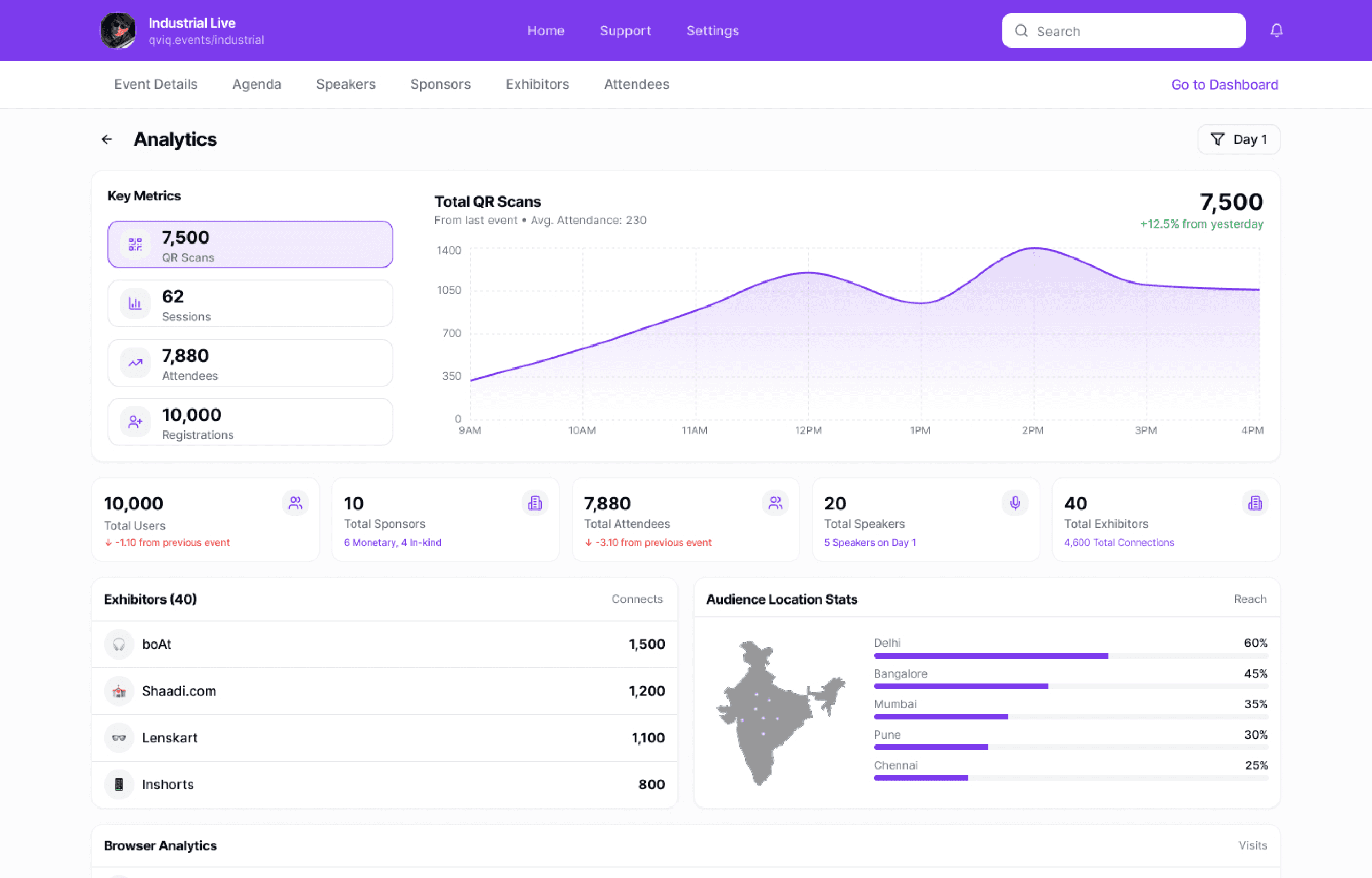Click the Go to Dashboard link
Screen dimensions: 1372x878
(x=1225, y=84)
